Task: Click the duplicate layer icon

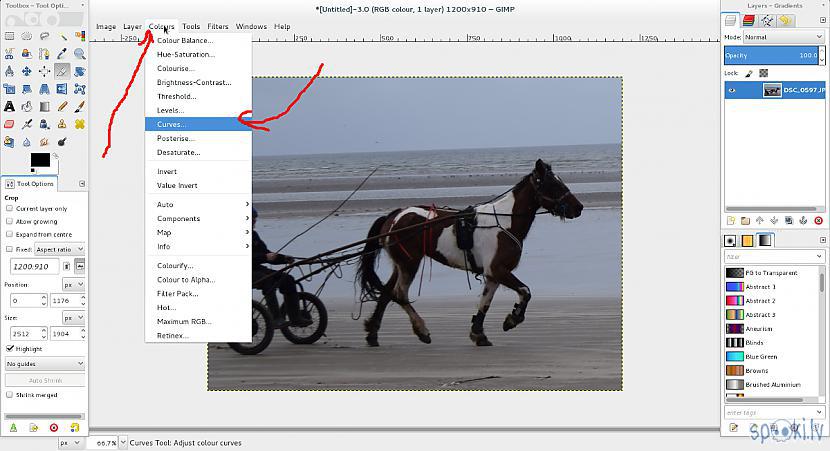Action: [789, 220]
